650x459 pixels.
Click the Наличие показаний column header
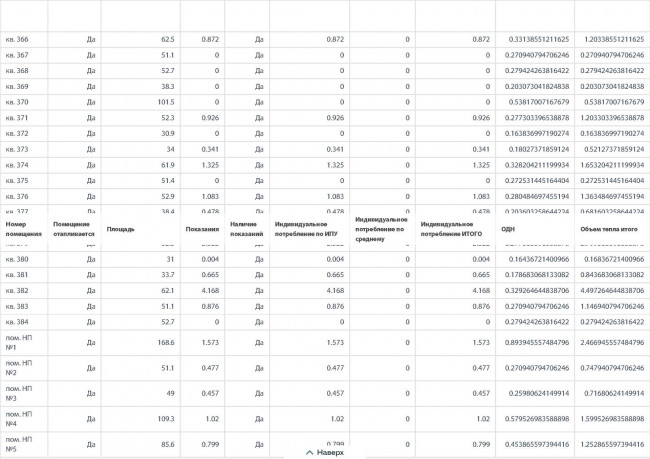[247, 229]
